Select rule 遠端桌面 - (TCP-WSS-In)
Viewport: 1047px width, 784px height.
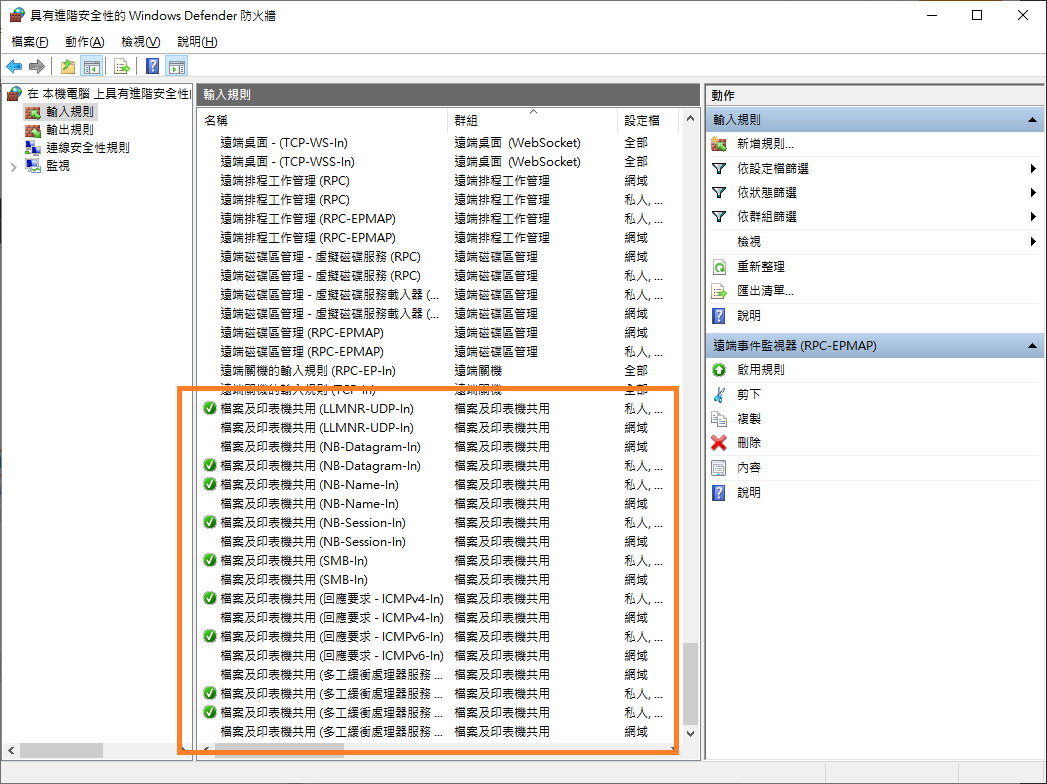pos(287,162)
